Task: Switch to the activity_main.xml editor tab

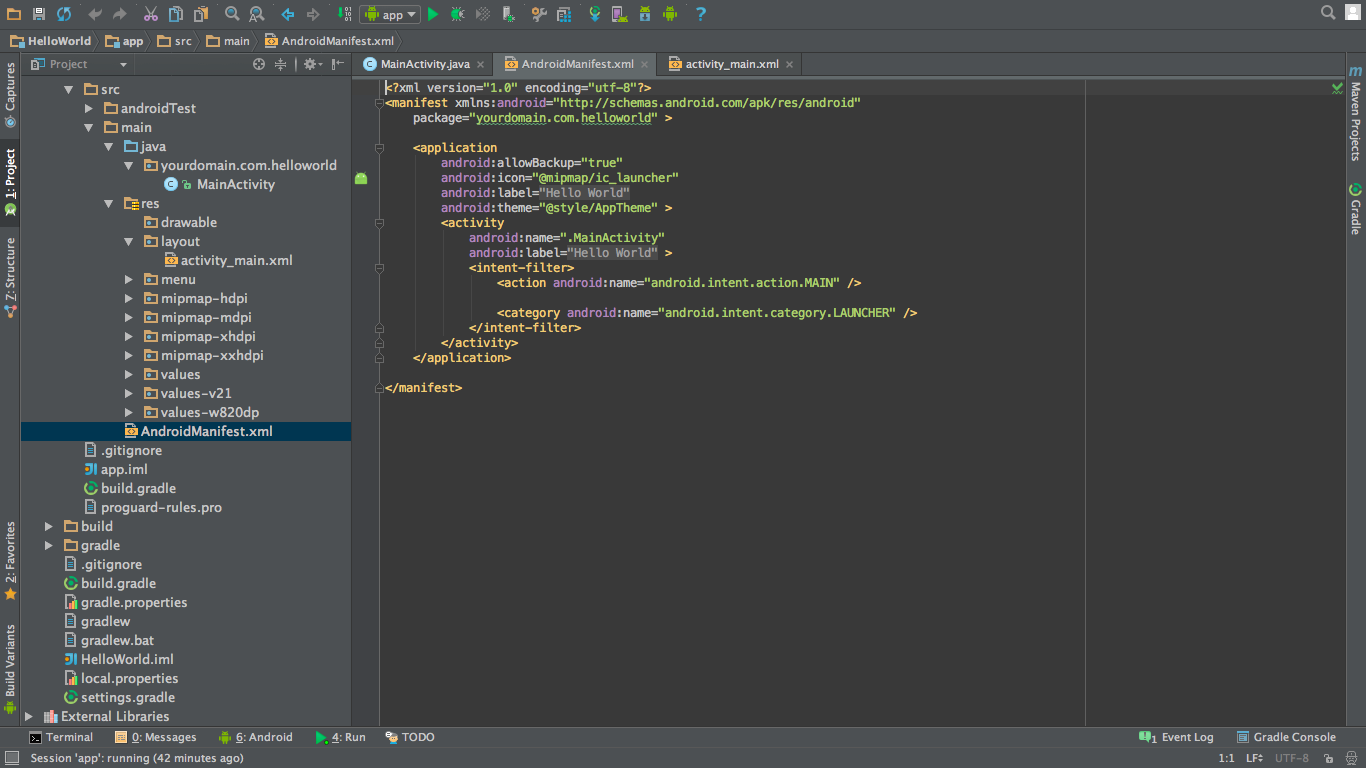Action: (729, 63)
